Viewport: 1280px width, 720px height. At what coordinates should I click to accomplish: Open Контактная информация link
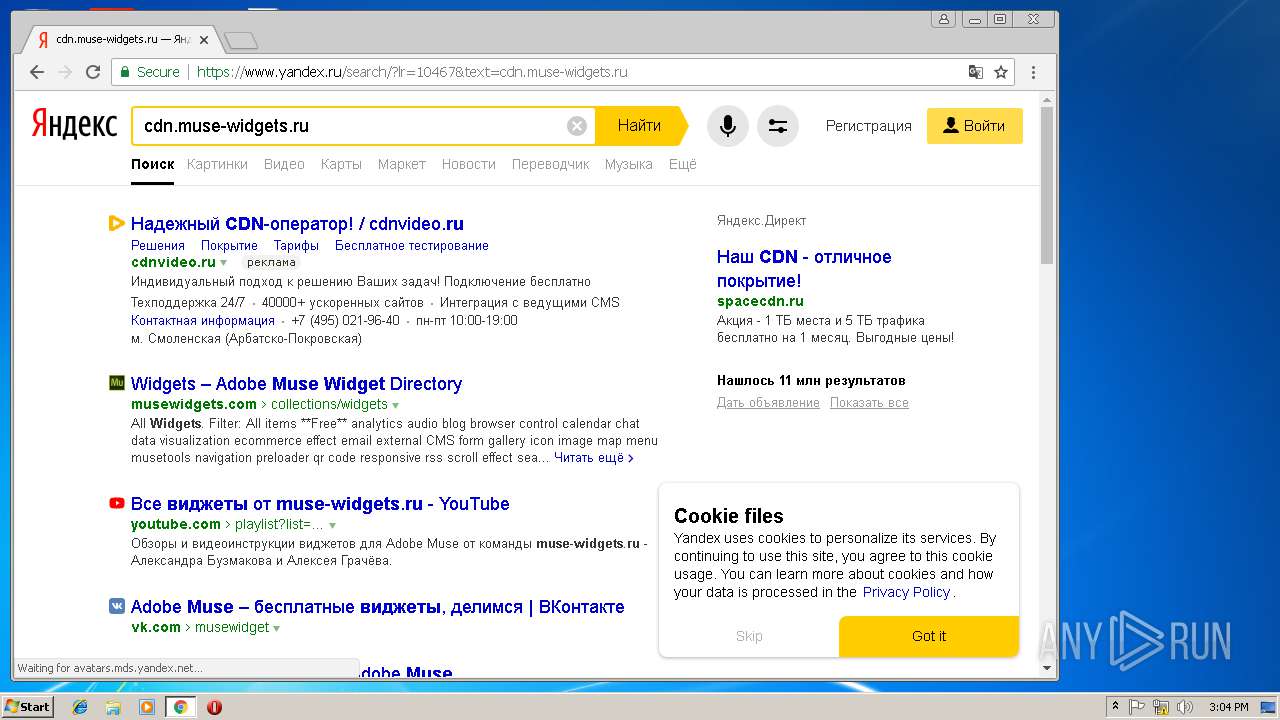203,321
